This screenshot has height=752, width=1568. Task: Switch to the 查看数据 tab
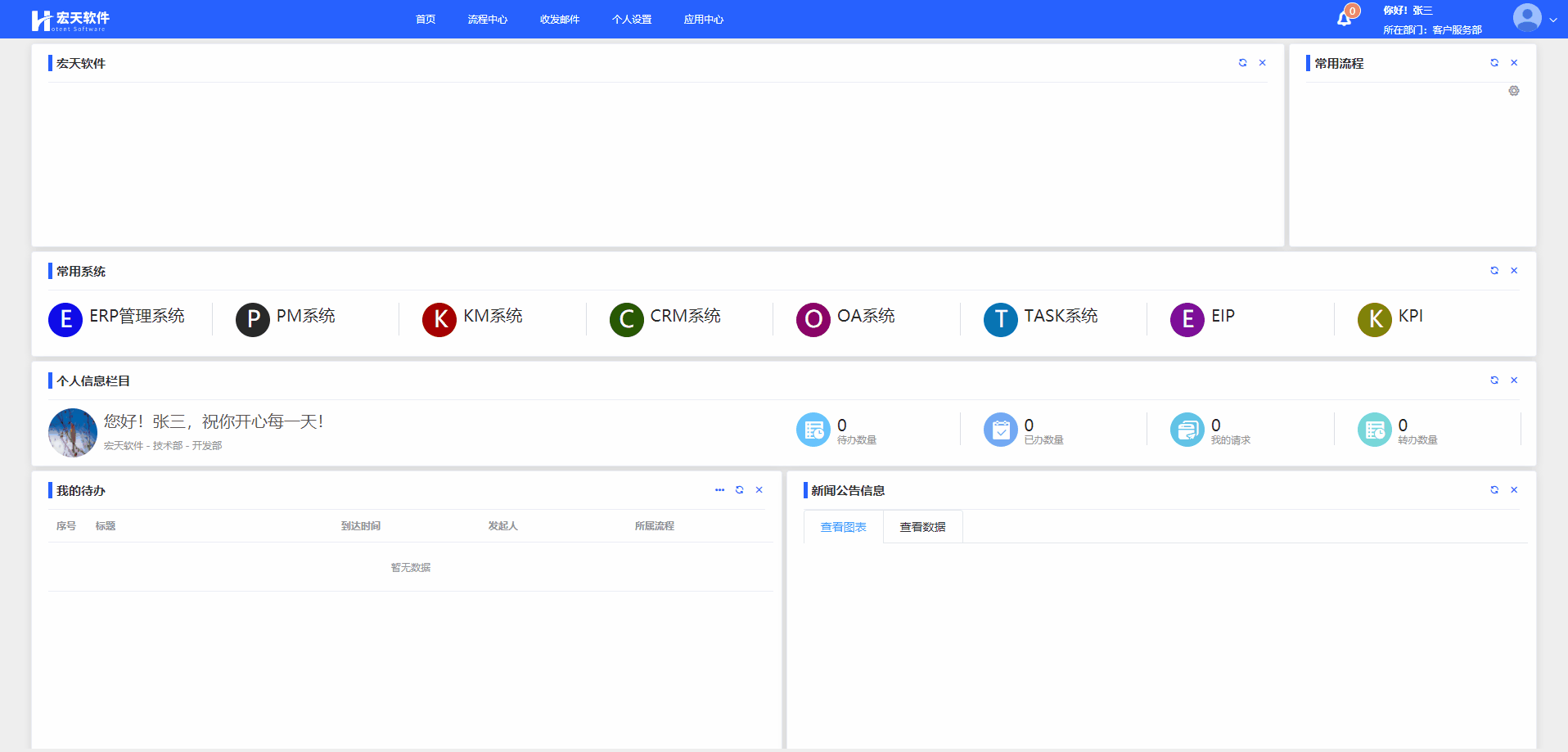[x=922, y=527]
